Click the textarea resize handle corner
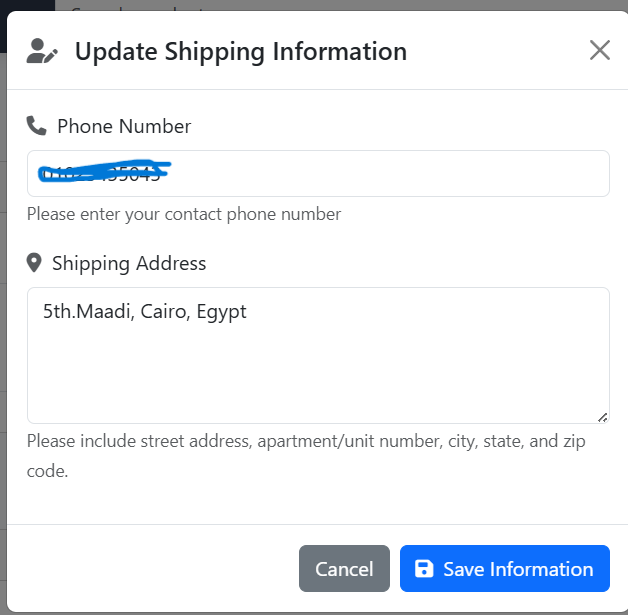Viewport: 628px width, 615px height. coord(603,417)
